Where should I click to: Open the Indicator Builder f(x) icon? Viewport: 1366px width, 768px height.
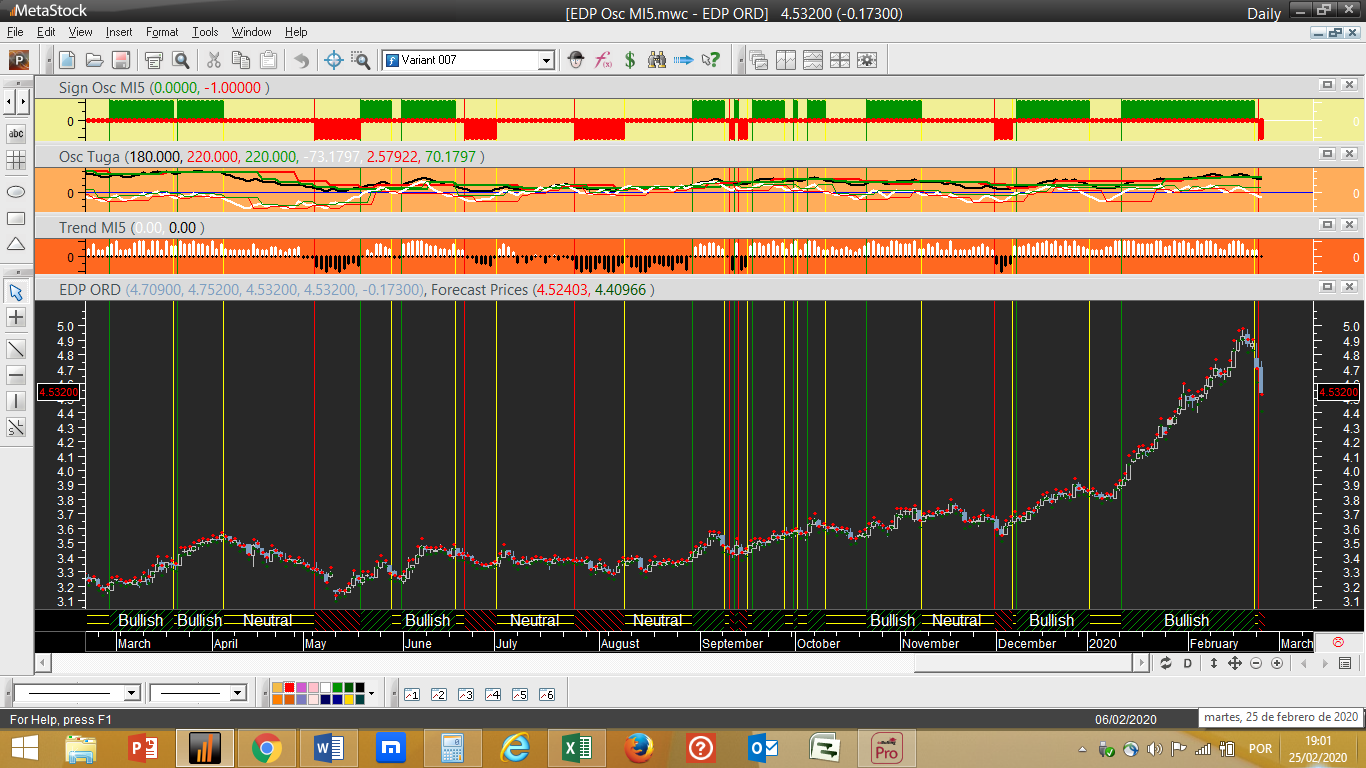tap(603, 60)
